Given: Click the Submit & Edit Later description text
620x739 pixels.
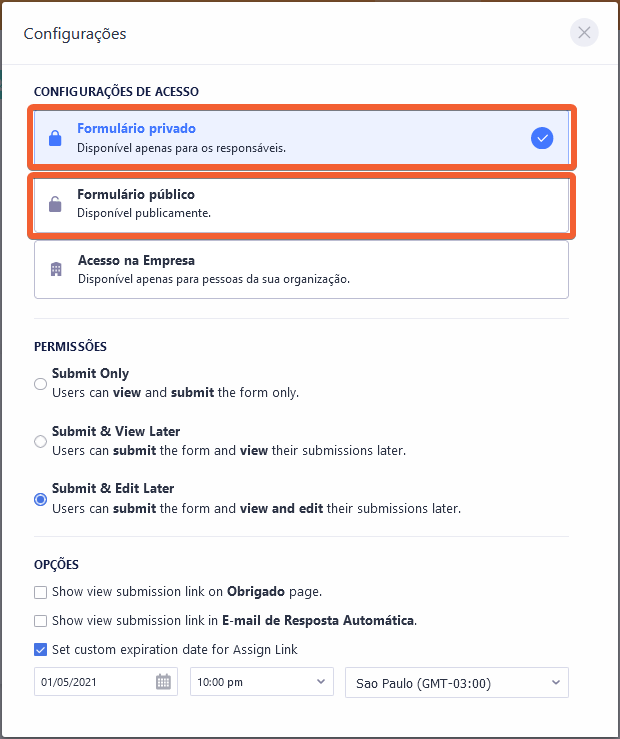Looking at the screenshot, I should (x=256, y=508).
